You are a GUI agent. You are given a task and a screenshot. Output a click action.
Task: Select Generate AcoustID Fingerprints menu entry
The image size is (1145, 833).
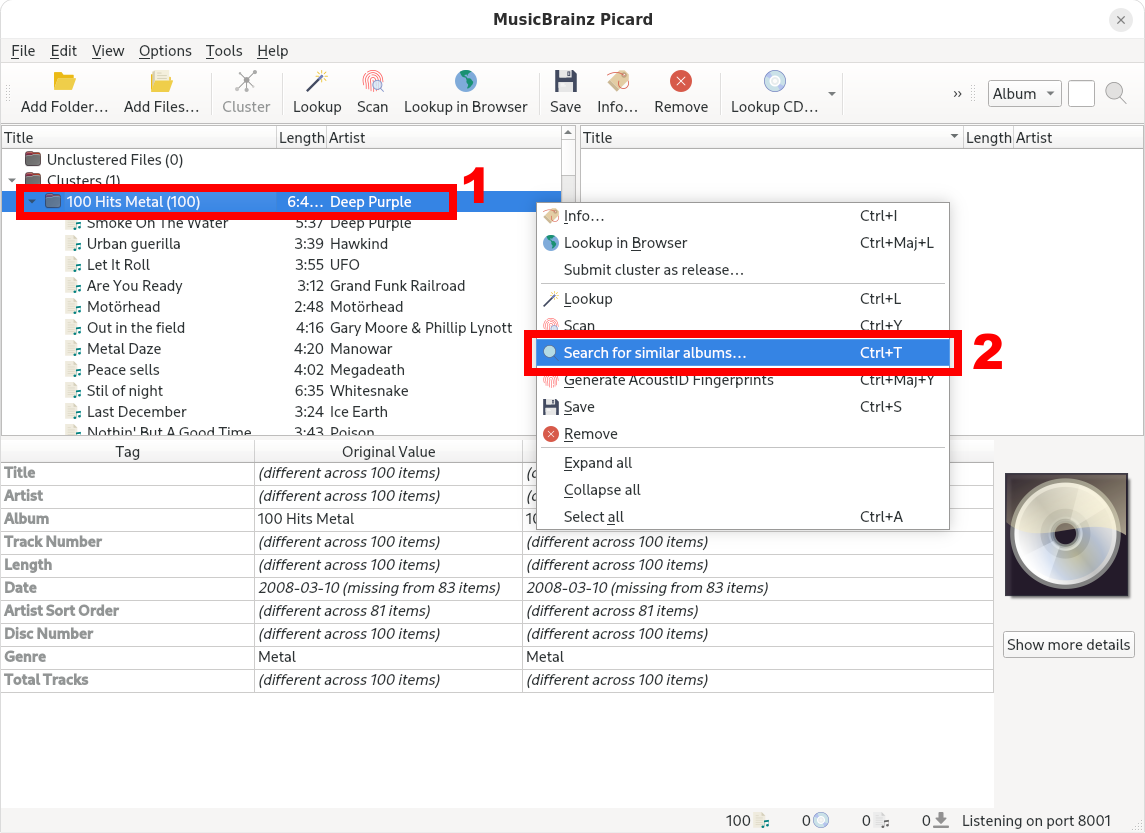click(668, 380)
